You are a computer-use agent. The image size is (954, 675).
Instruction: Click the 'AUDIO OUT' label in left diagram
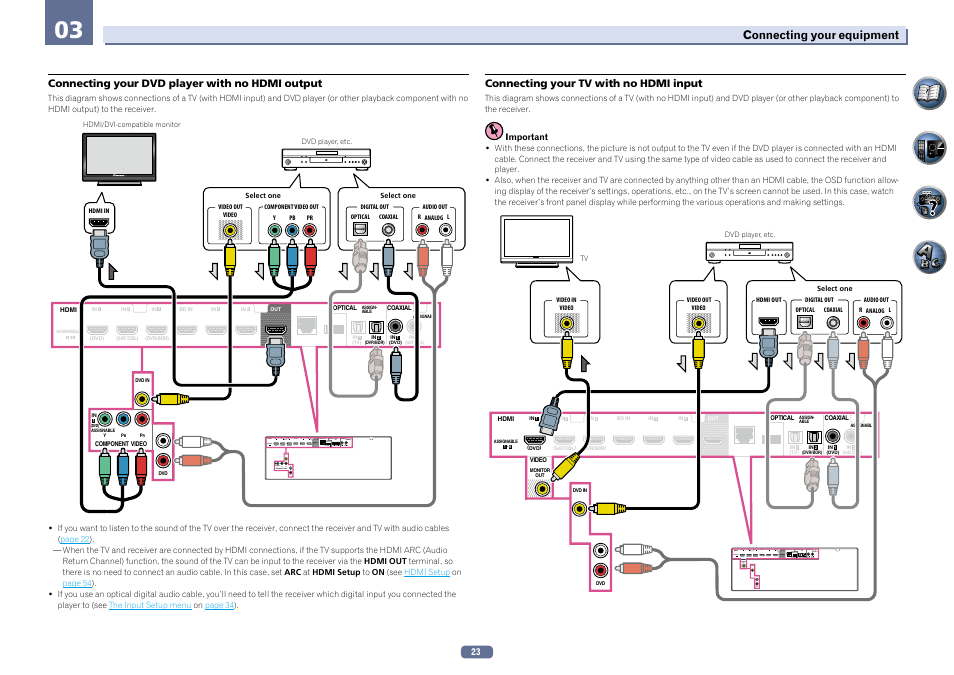[x=435, y=207]
